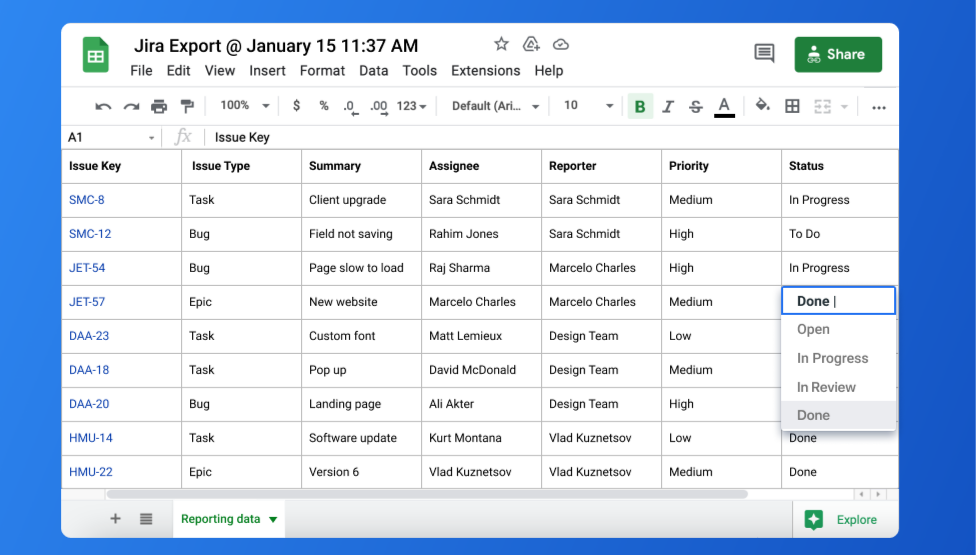The height and width of the screenshot is (555, 976).
Task: Click the move to folder icon
Action: click(531, 44)
